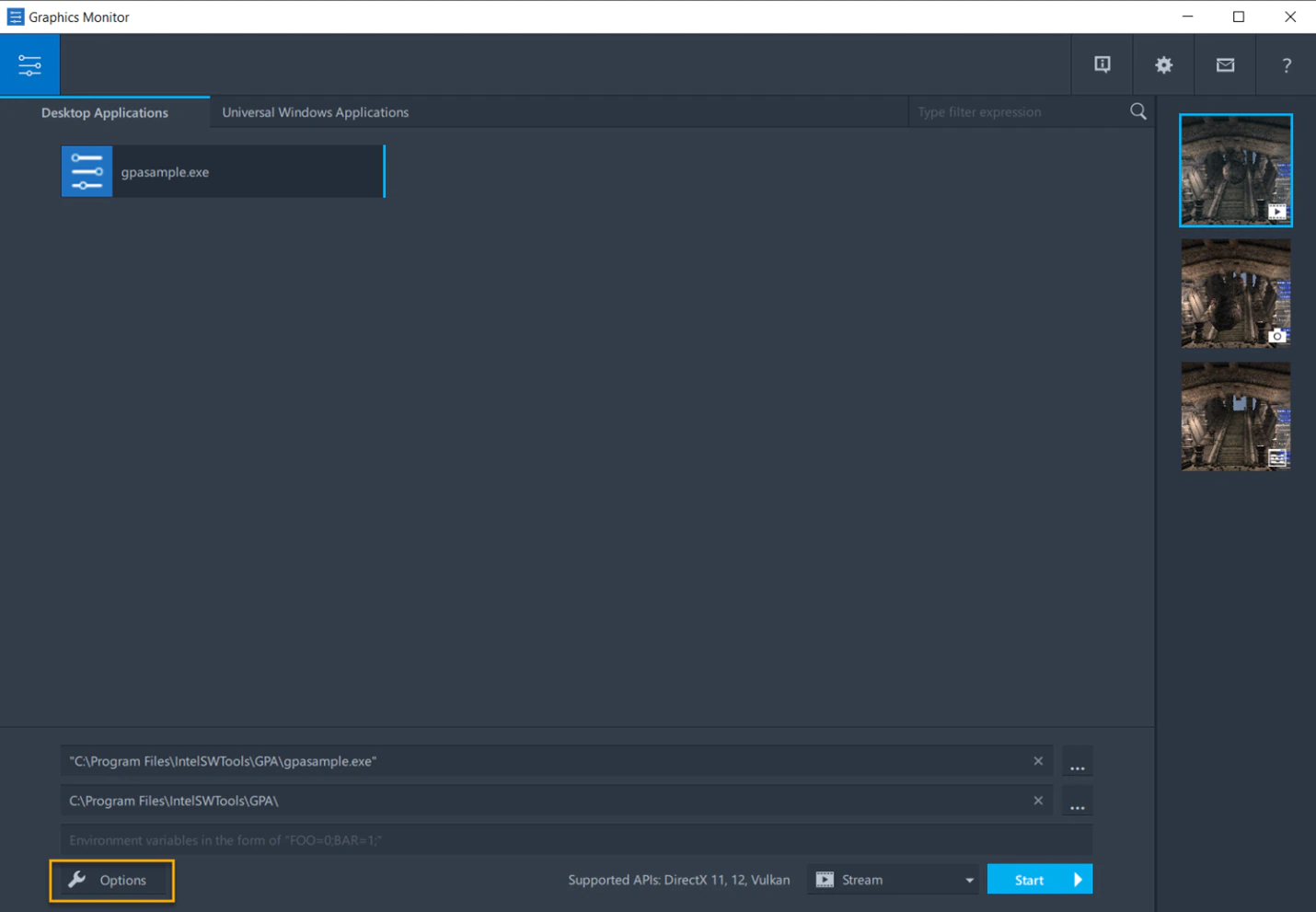Click the environment variables input field

coord(576,840)
